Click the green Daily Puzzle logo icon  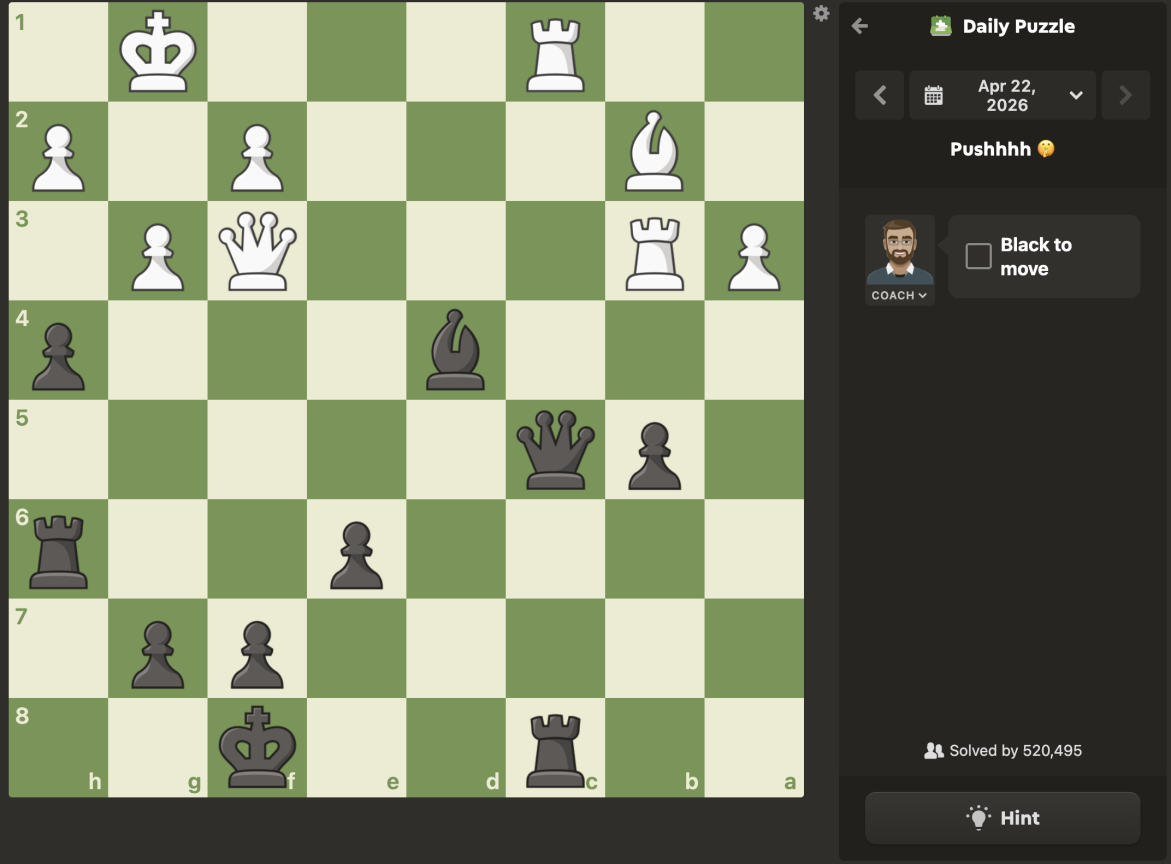pyautogui.click(x=940, y=26)
